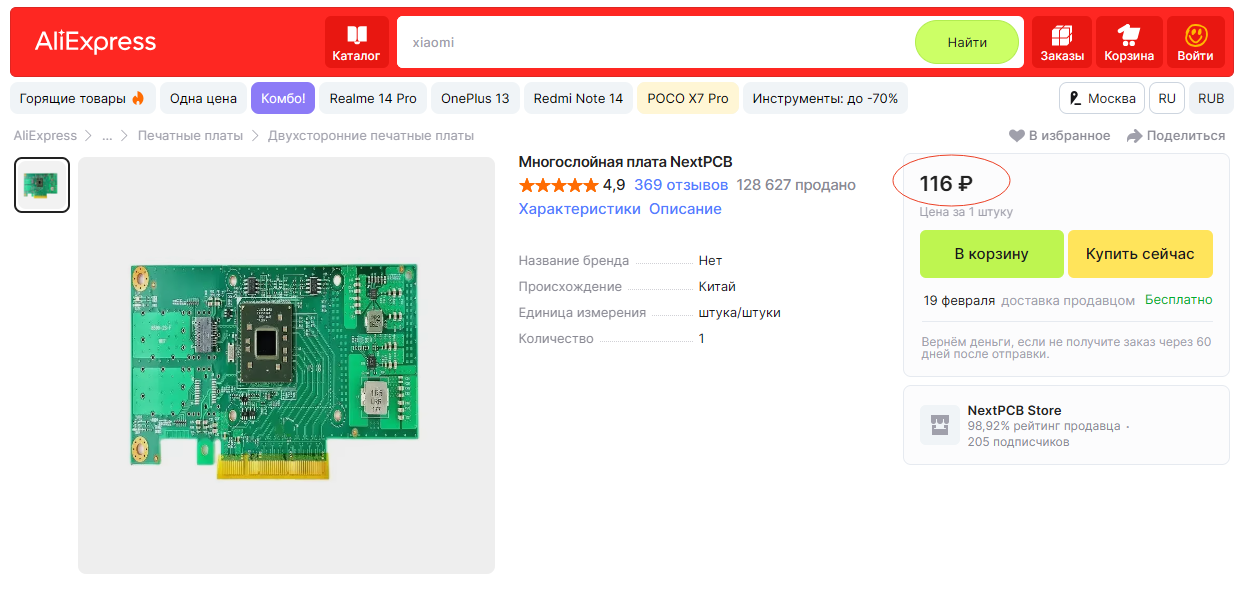Image resolution: width=1241 pixels, height=596 pixels.
Task: Click the Купить сейчас button
Action: pyautogui.click(x=1140, y=254)
